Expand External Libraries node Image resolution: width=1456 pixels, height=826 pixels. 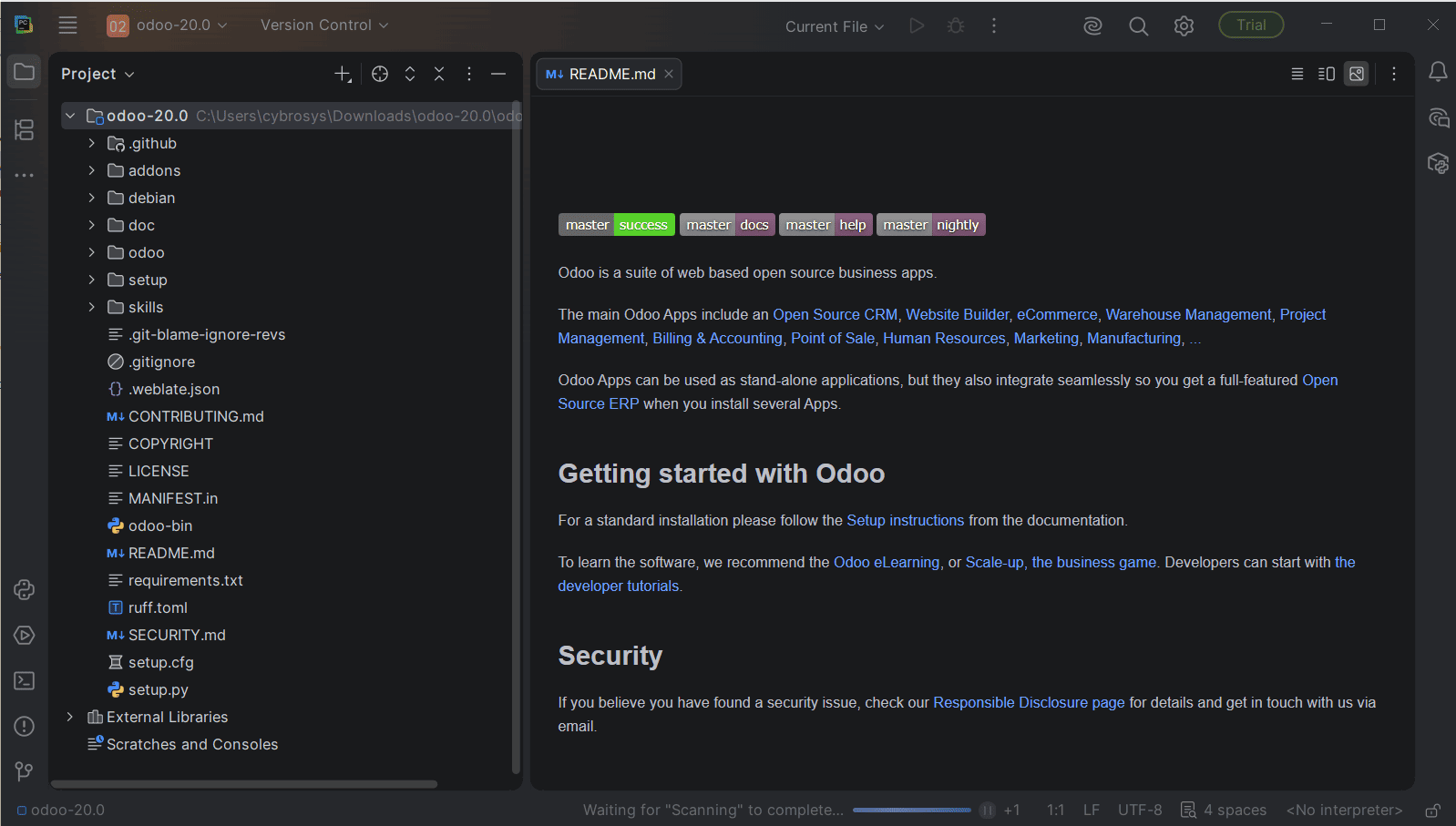tap(70, 717)
